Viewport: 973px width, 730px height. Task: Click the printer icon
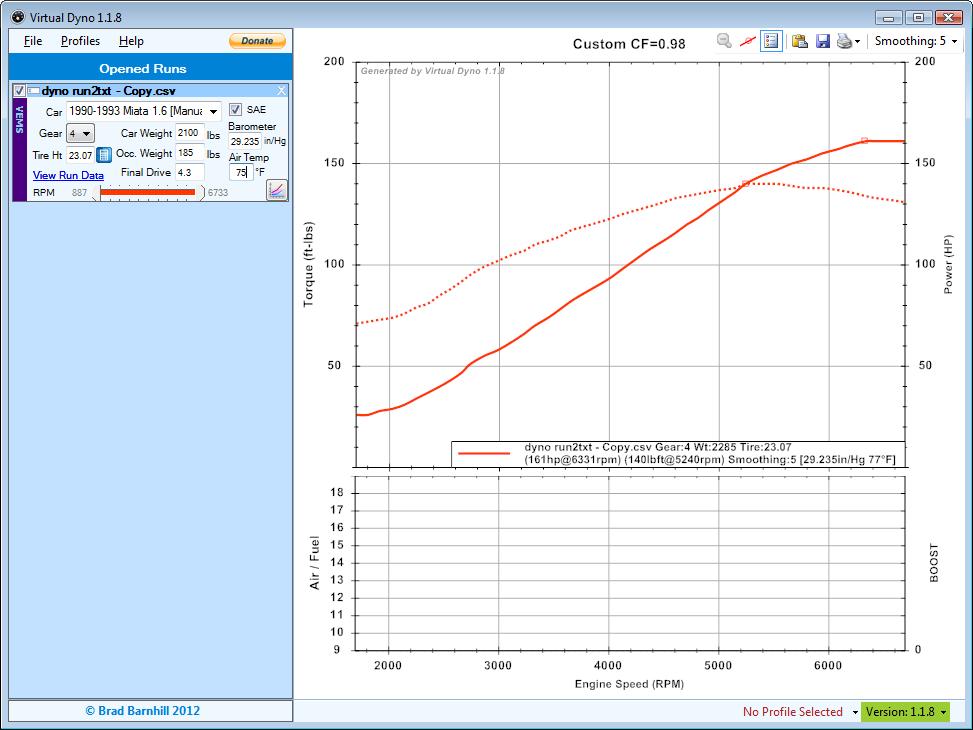click(845, 41)
